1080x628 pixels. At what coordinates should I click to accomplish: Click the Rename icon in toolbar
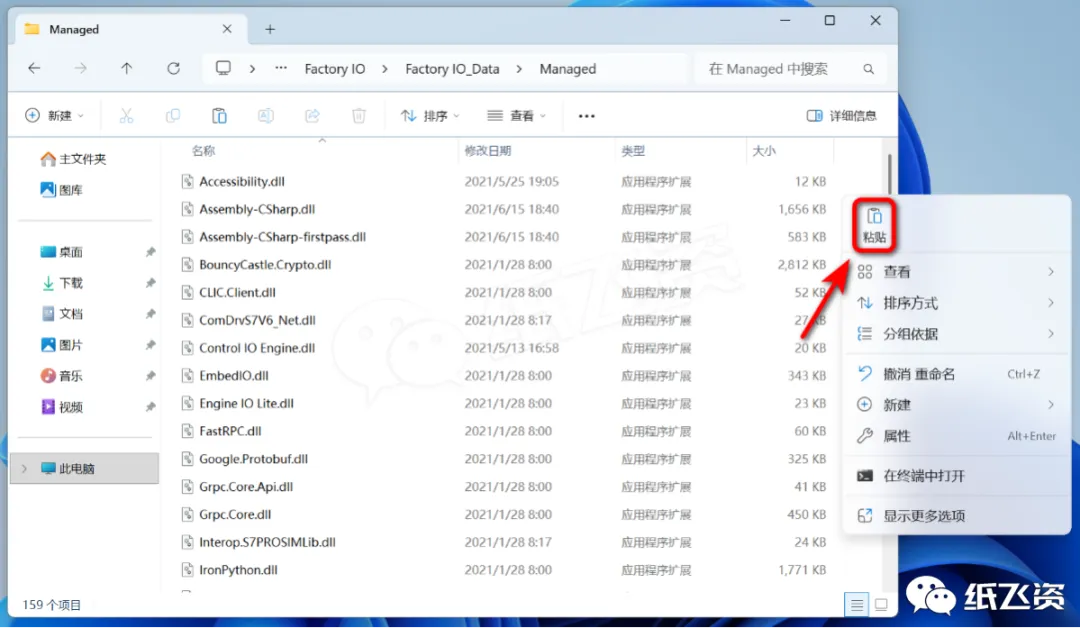point(266,116)
